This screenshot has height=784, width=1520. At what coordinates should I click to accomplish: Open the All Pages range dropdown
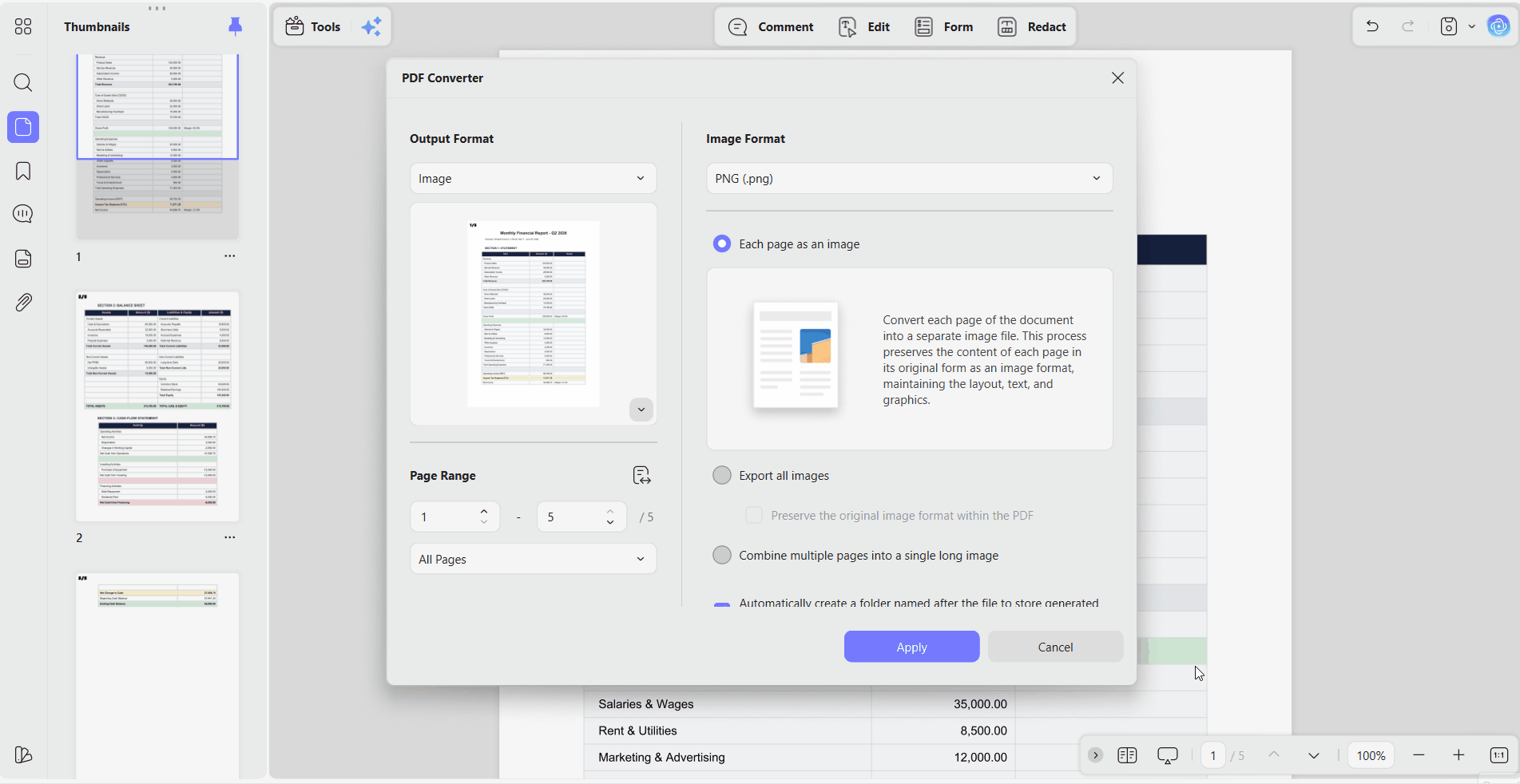[x=533, y=559]
